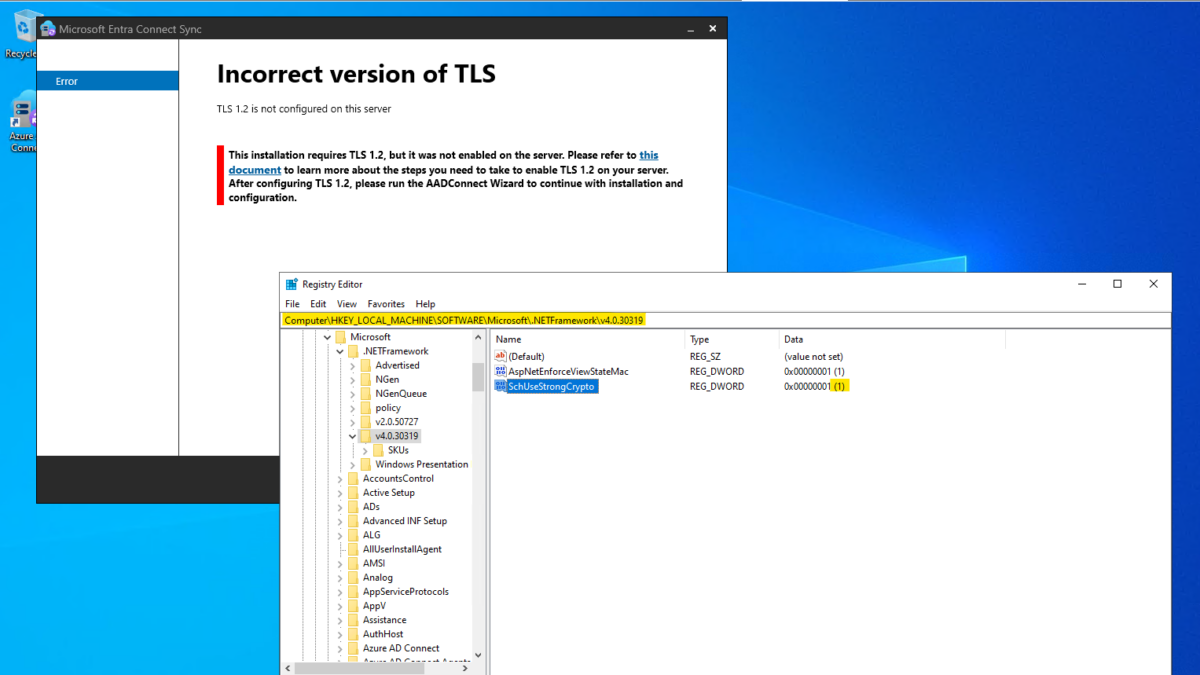
Task: Select the Error step in Entra Connect sidebar
Action: pyautogui.click(x=108, y=81)
